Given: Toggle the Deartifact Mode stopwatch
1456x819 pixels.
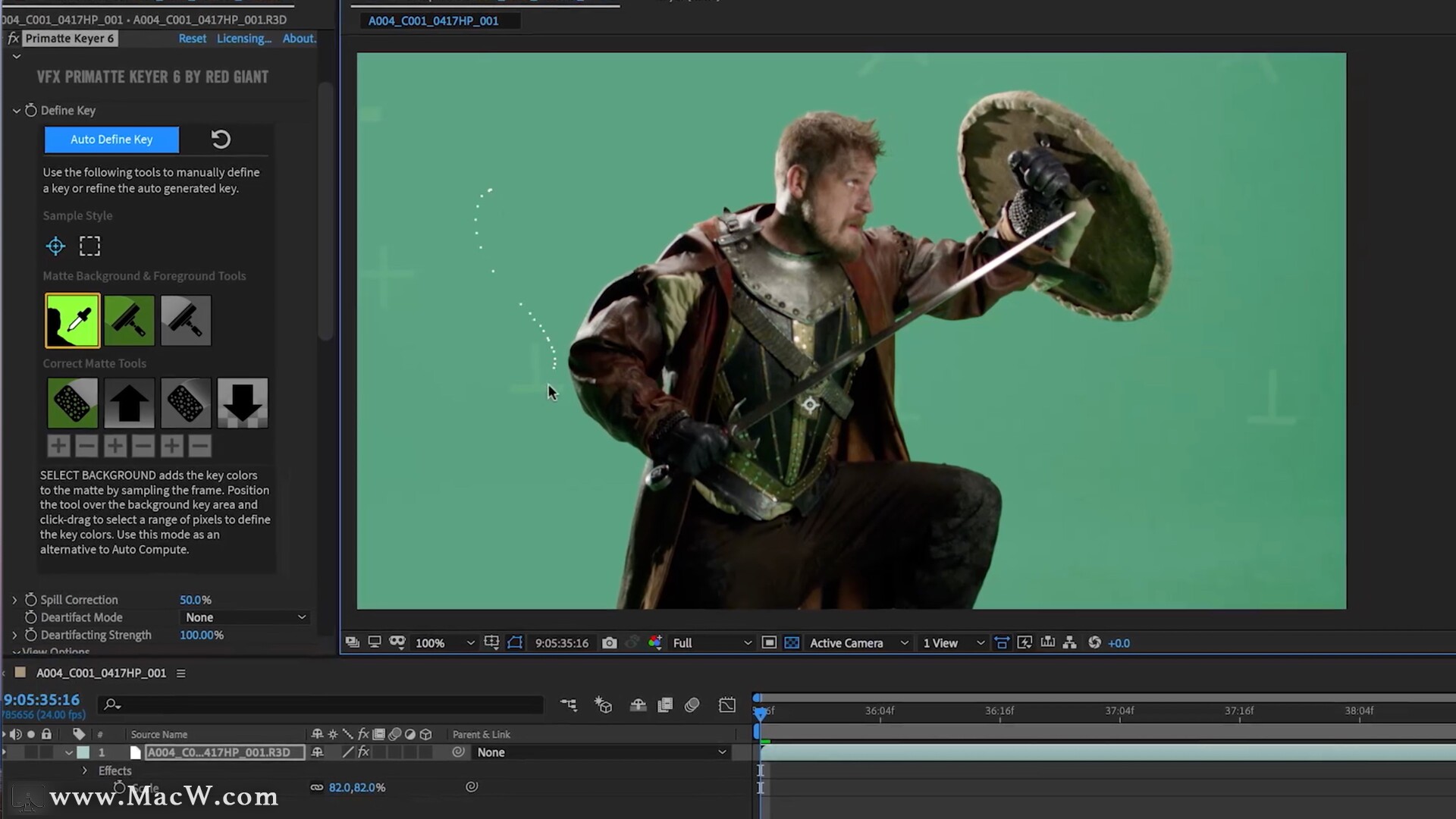Looking at the screenshot, I should click(30, 617).
